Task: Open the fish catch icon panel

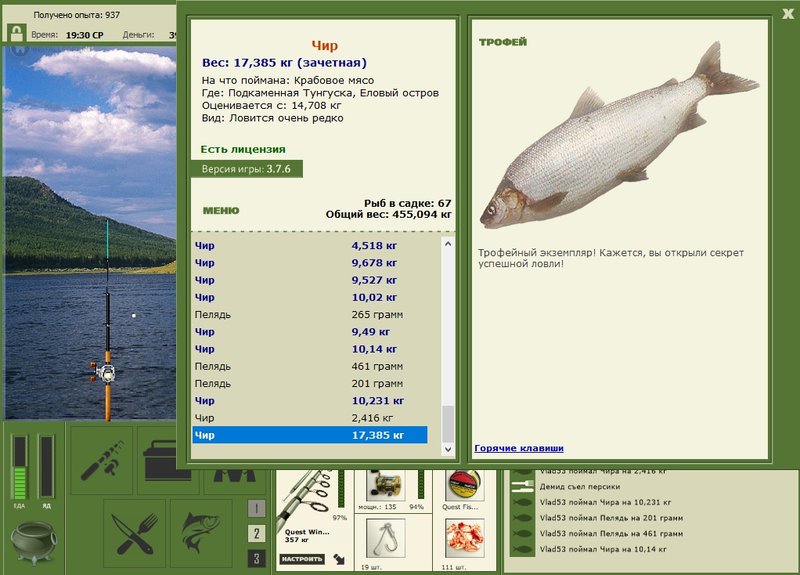Action: click(202, 534)
